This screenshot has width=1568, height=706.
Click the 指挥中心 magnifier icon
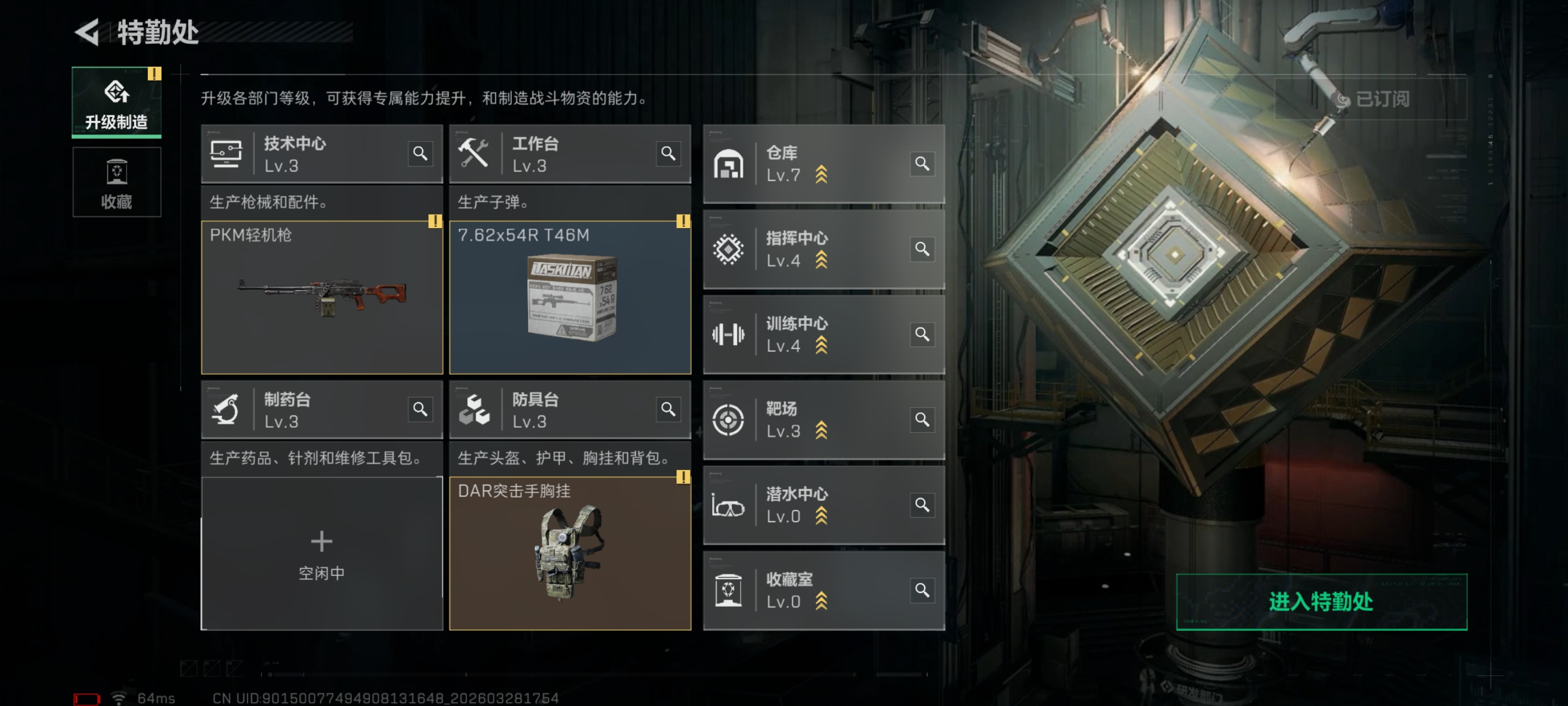(922, 249)
